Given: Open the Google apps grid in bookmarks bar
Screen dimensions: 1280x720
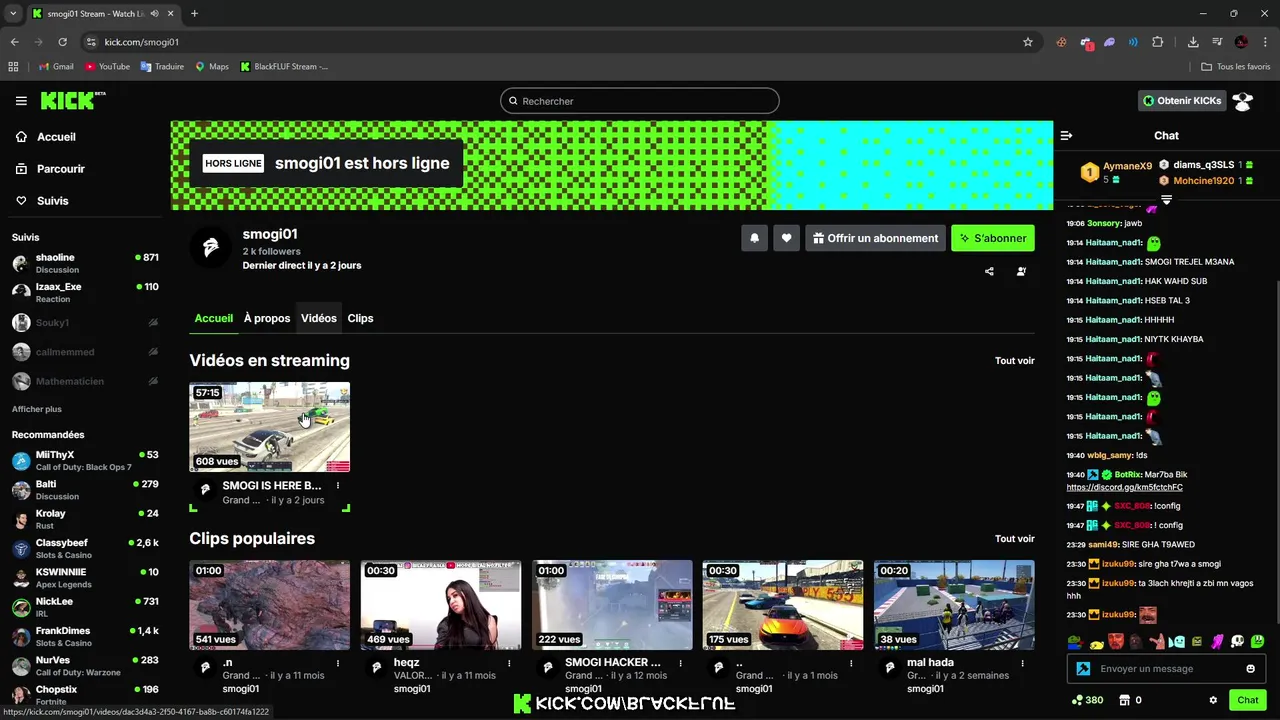Looking at the screenshot, I should [x=13, y=67].
